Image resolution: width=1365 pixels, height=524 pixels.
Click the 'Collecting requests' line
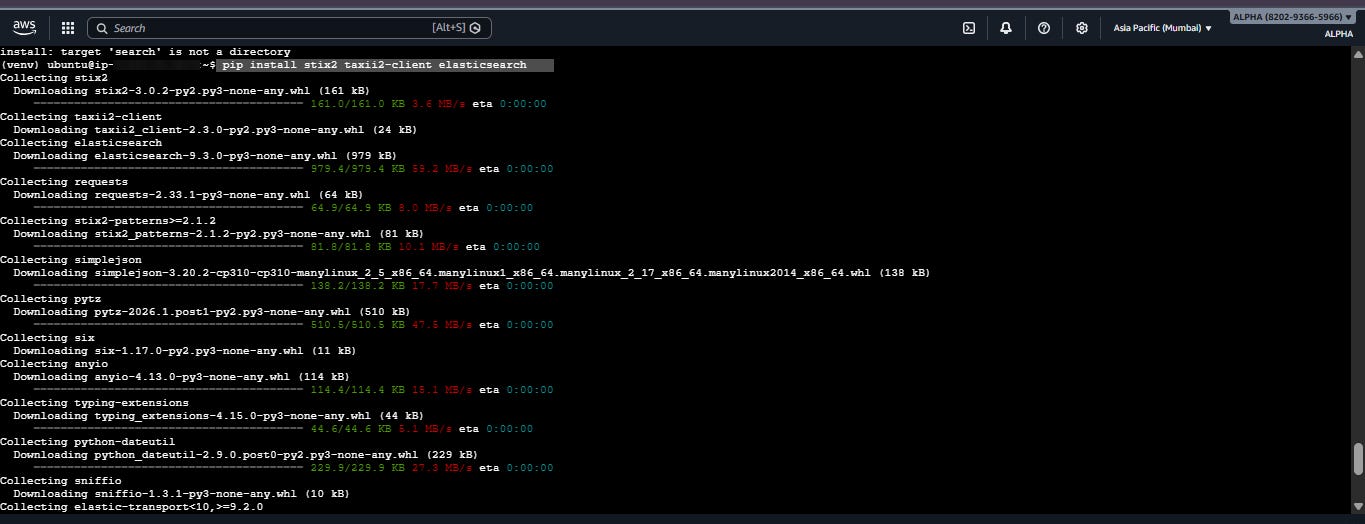point(64,182)
